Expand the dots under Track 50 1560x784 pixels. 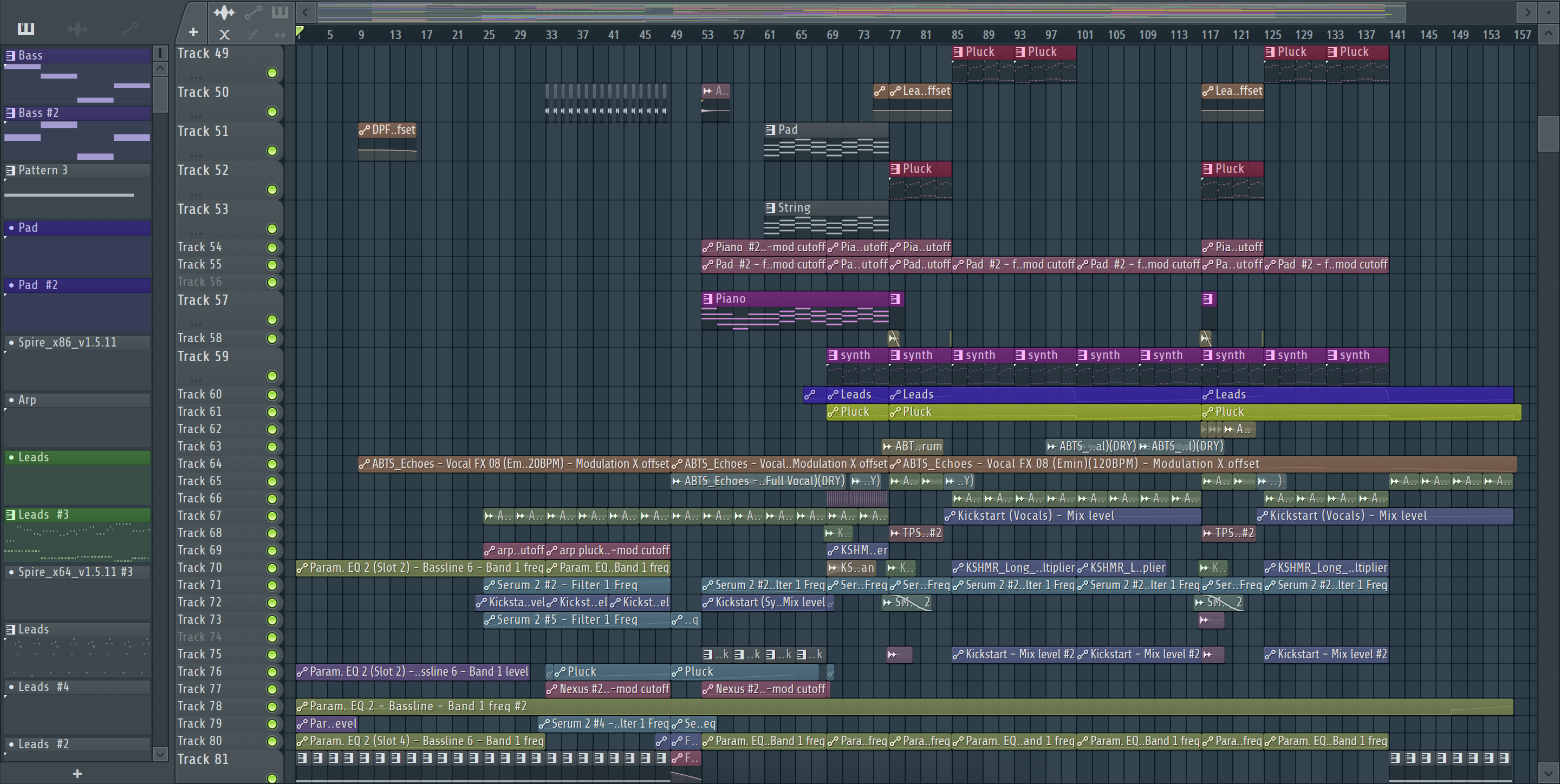click(x=195, y=116)
